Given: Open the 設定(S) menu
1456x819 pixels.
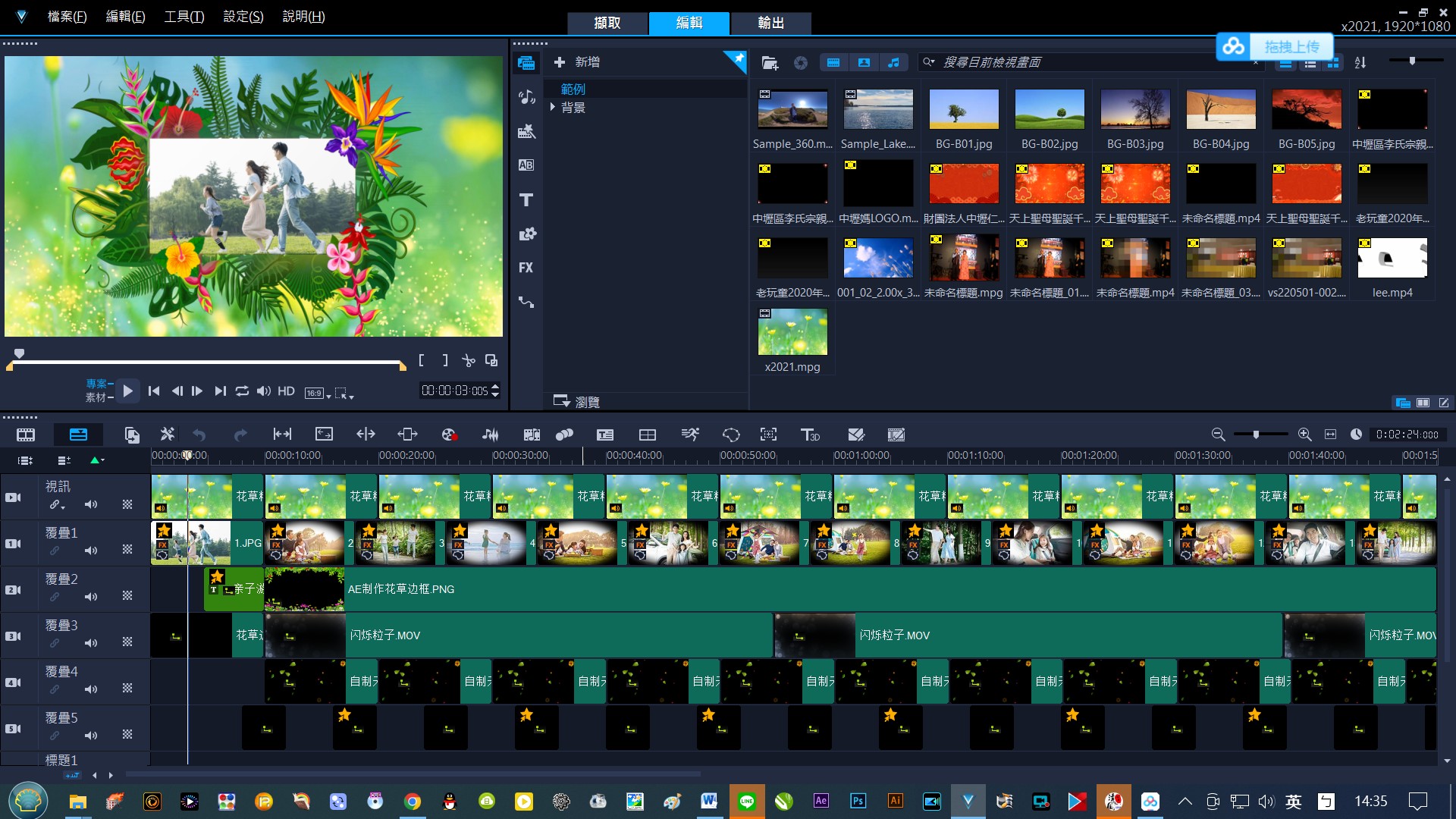Looking at the screenshot, I should (243, 17).
